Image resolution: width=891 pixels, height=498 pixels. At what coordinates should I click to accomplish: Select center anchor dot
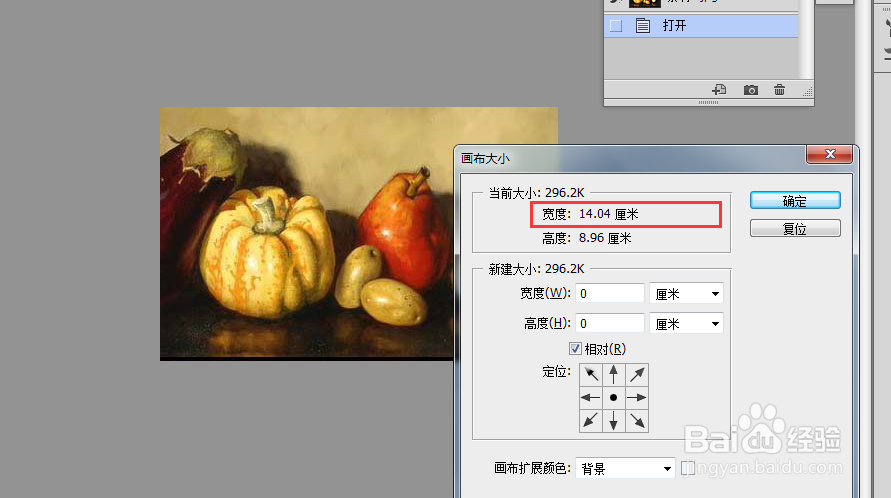click(614, 398)
